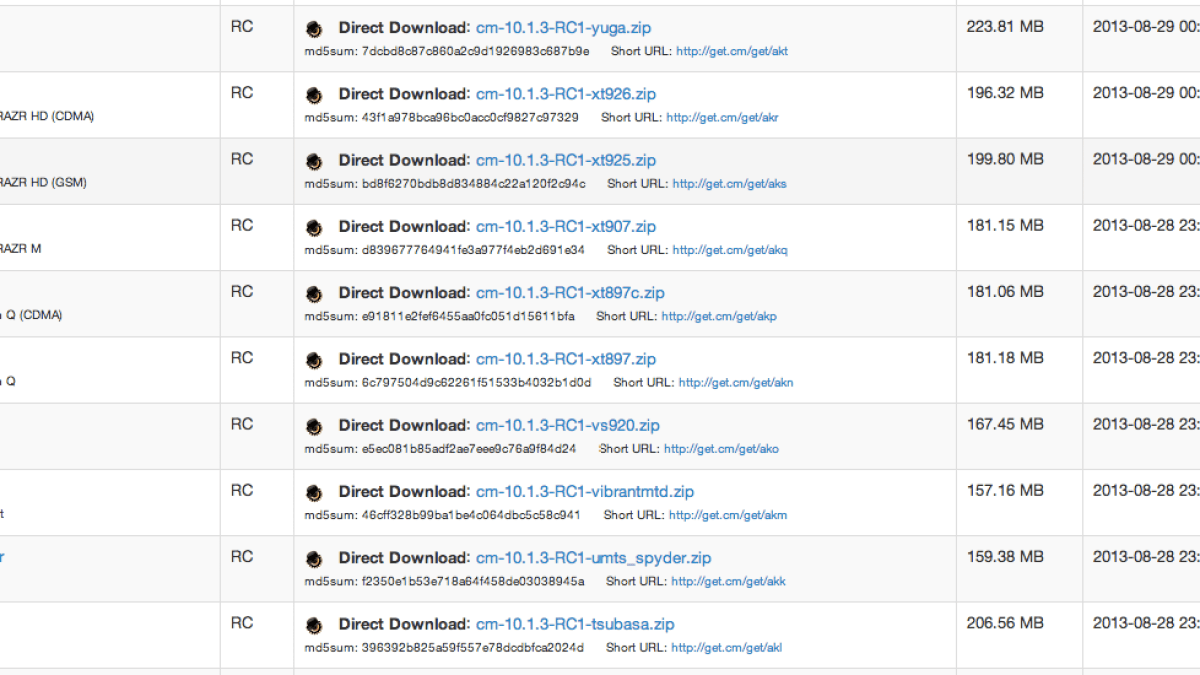Click the CyanogenMod icon beside cm-10.1.3-RC1-vs920.zip
1200x675 pixels.
click(314, 426)
